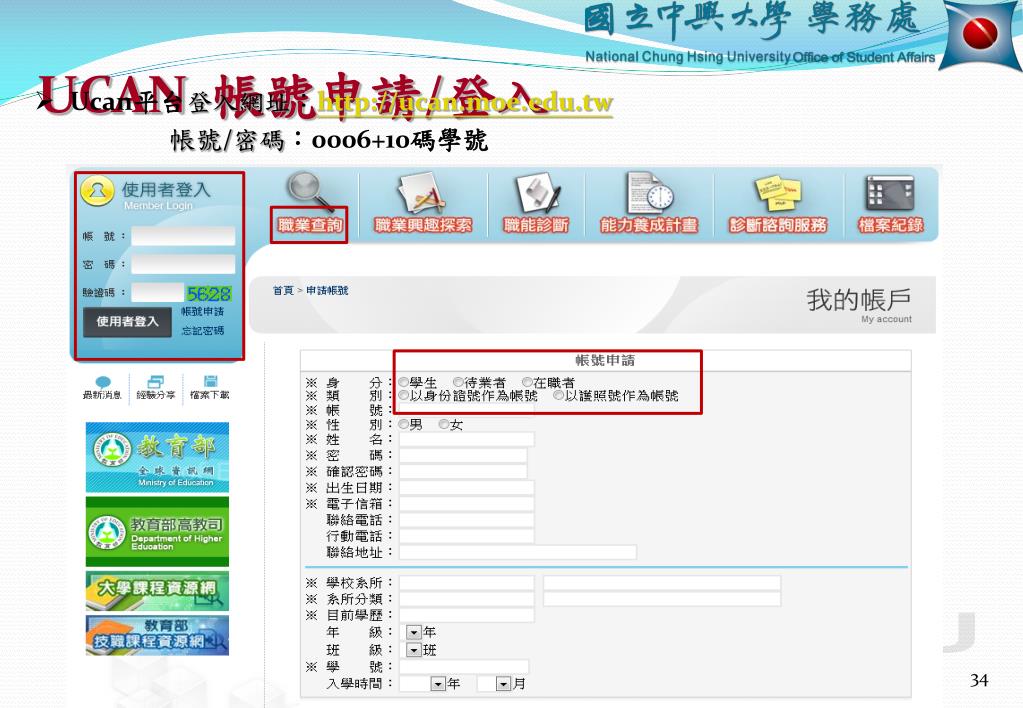The image size is (1023, 708).
Task: Click the 使用者登入 login button
Action: tap(127, 322)
